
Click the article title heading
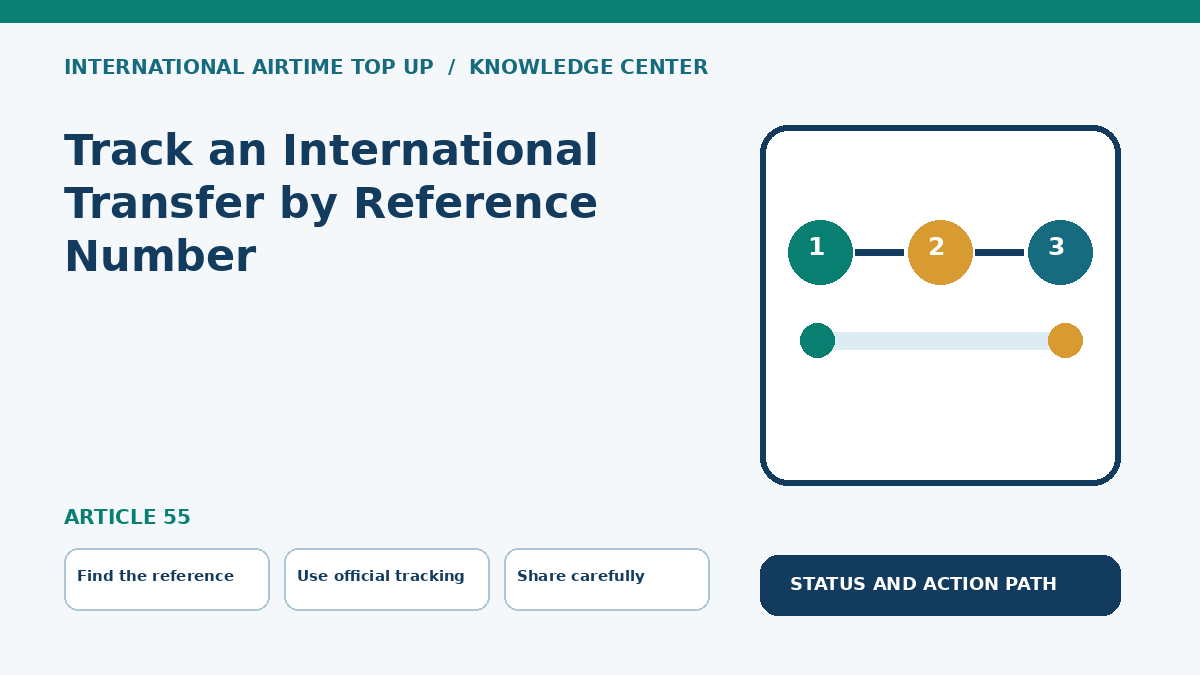pos(331,204)
